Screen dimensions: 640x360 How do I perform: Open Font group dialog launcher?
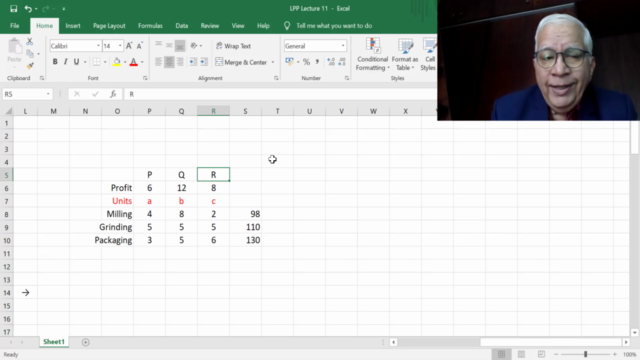[x=145, y=78]
